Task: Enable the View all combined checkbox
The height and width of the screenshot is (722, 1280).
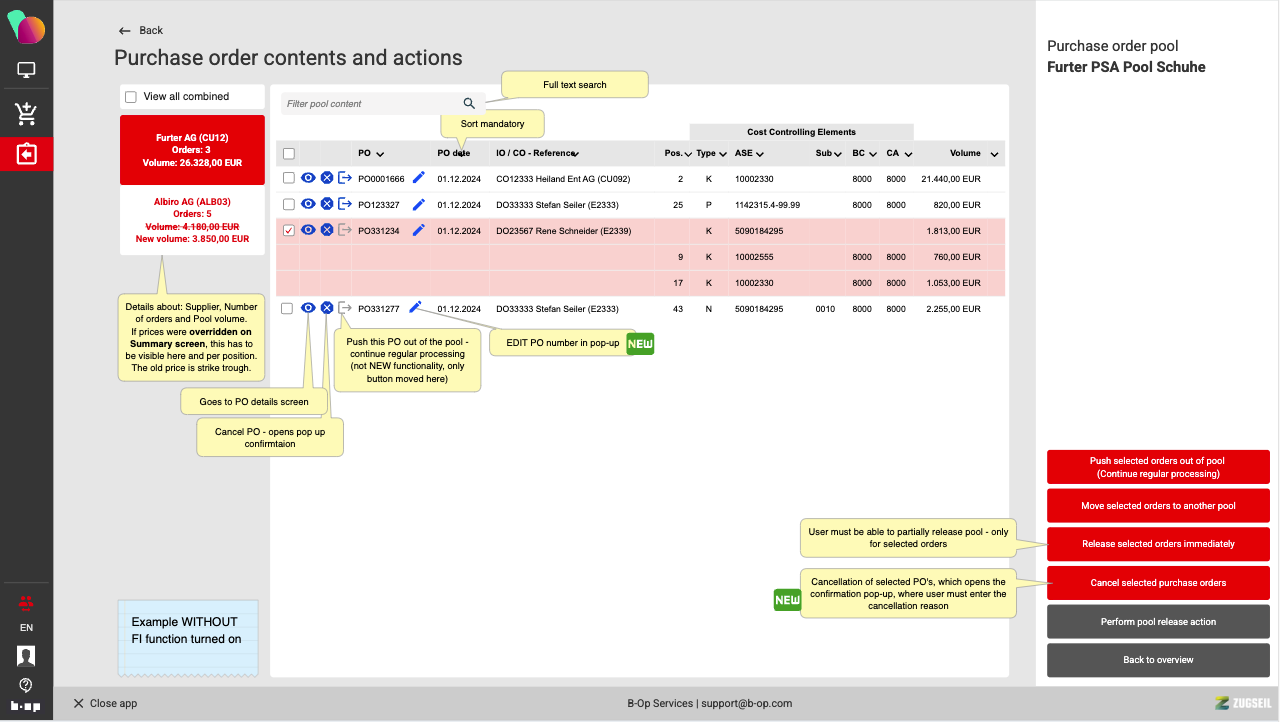Action: pyautogui.click(x=131, y=97)
